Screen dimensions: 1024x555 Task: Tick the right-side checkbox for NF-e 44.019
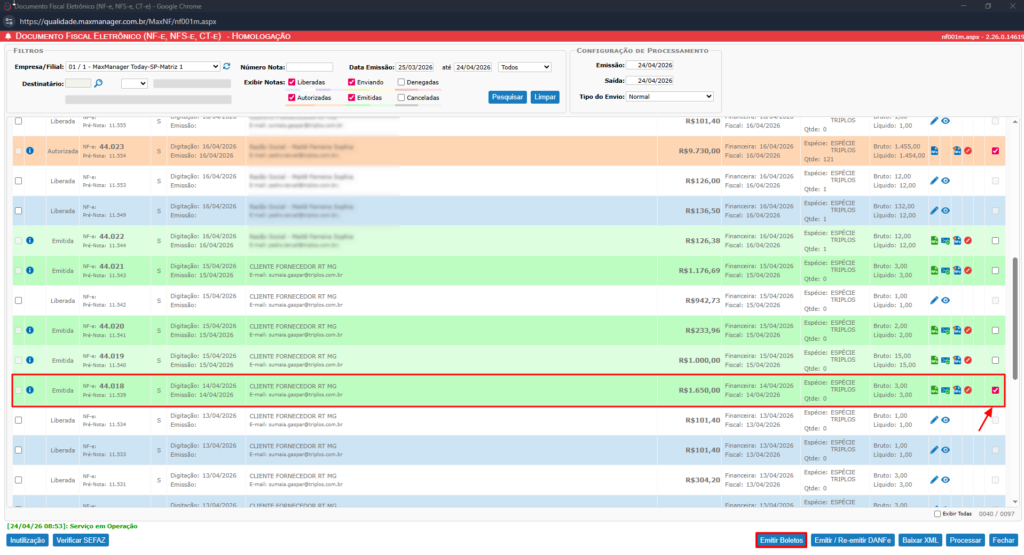995,360
